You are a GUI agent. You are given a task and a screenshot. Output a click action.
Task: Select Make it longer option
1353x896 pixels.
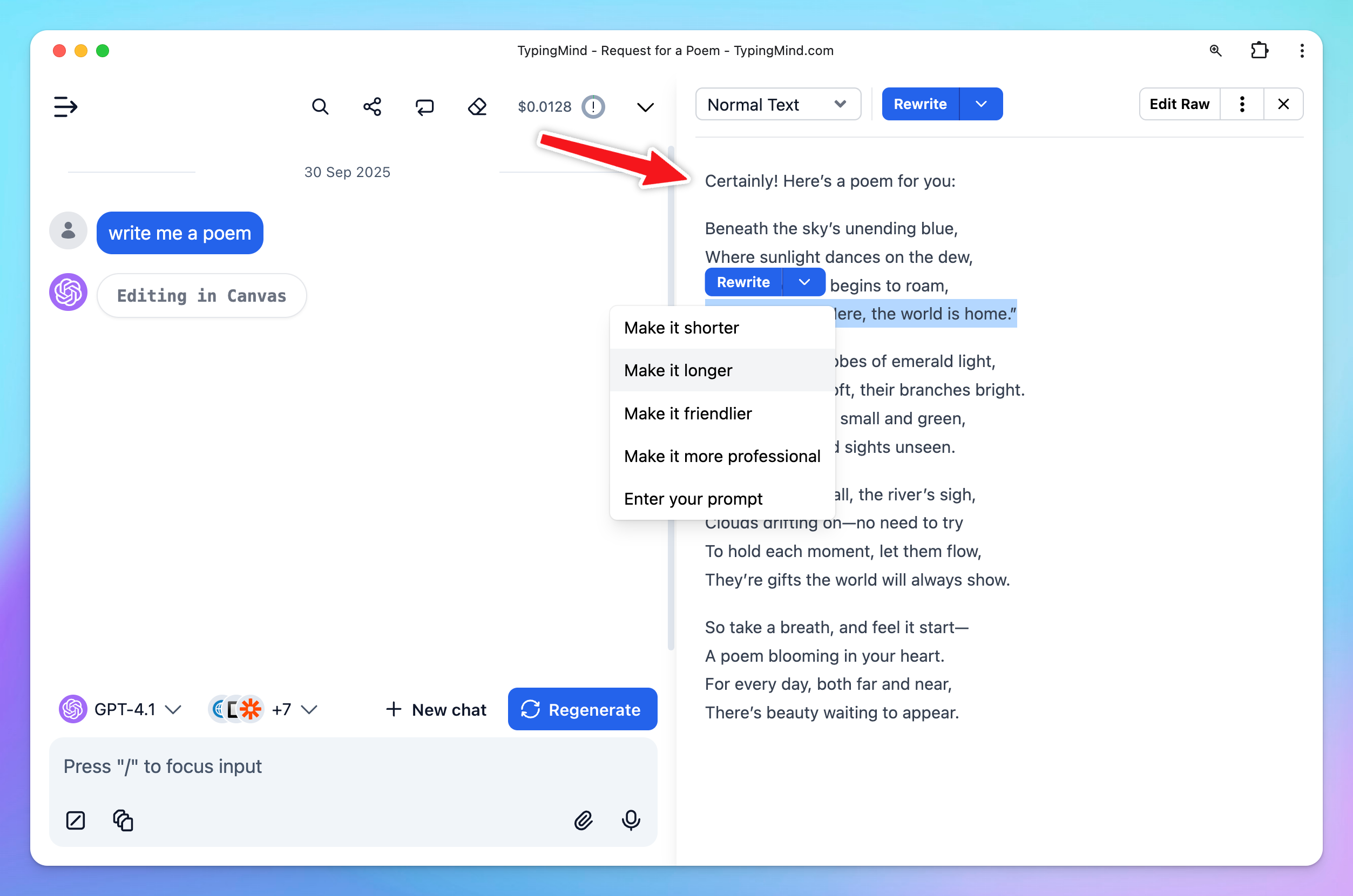(678, 370)
